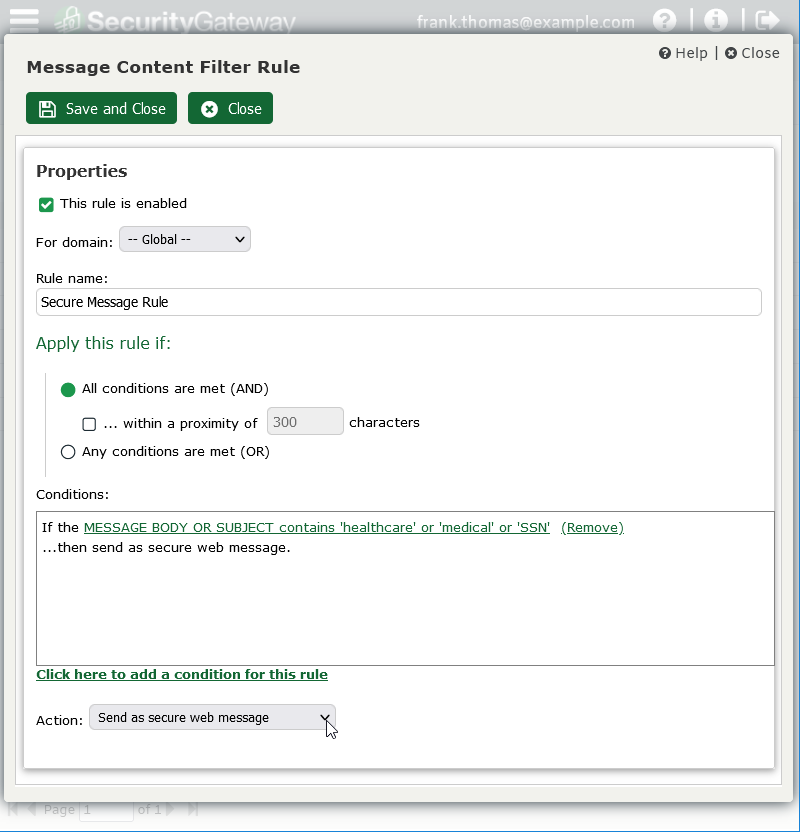Select 'Any conditions are met (OR)' radio button

[68, 451]
